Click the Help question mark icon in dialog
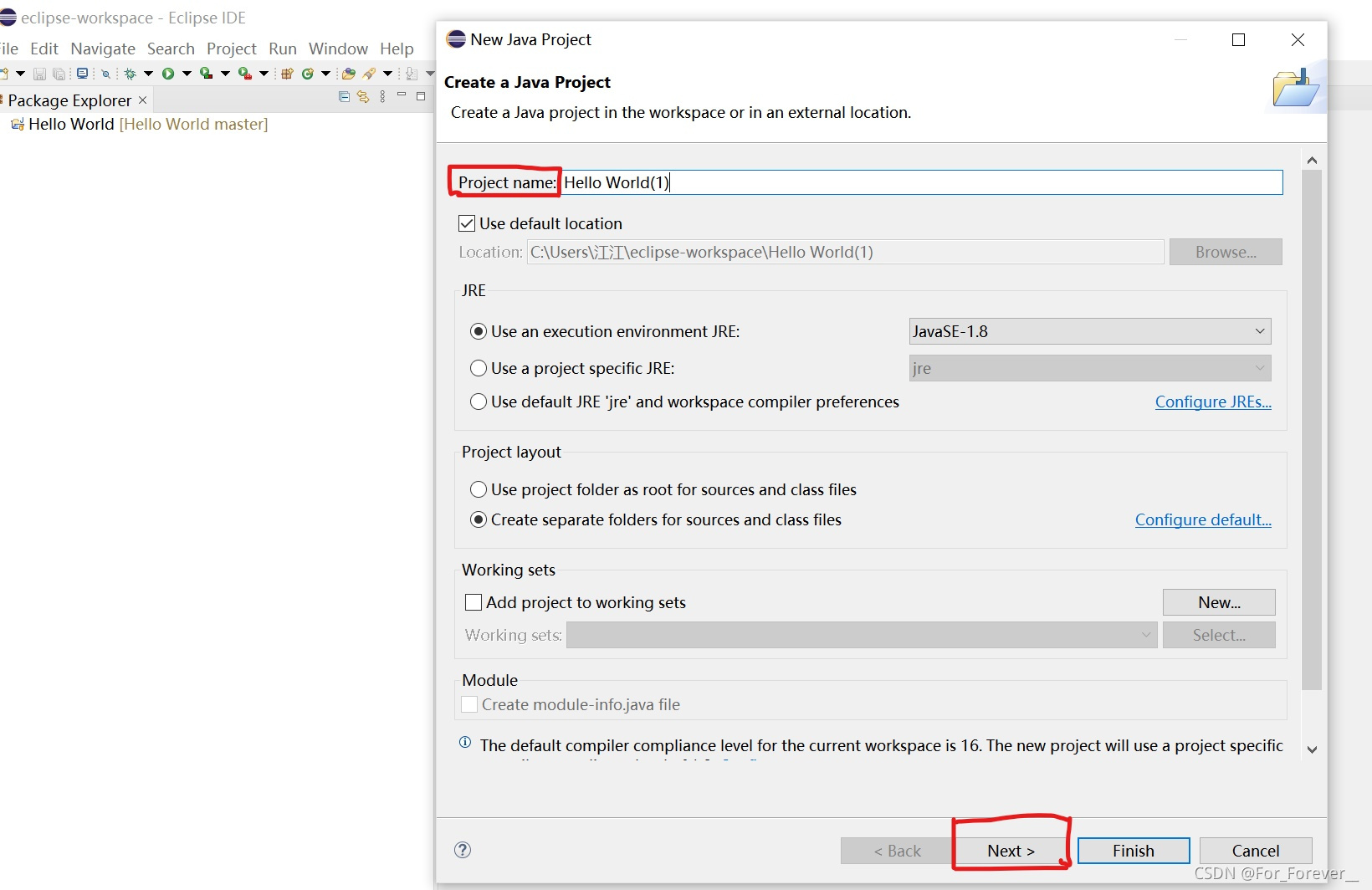 click(463, 850)
